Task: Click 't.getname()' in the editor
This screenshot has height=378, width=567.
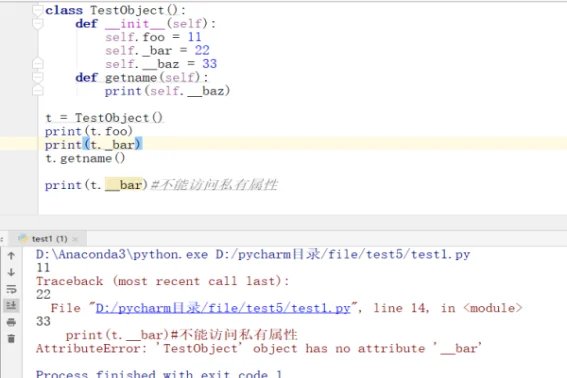Action: (x=85, y=158)
